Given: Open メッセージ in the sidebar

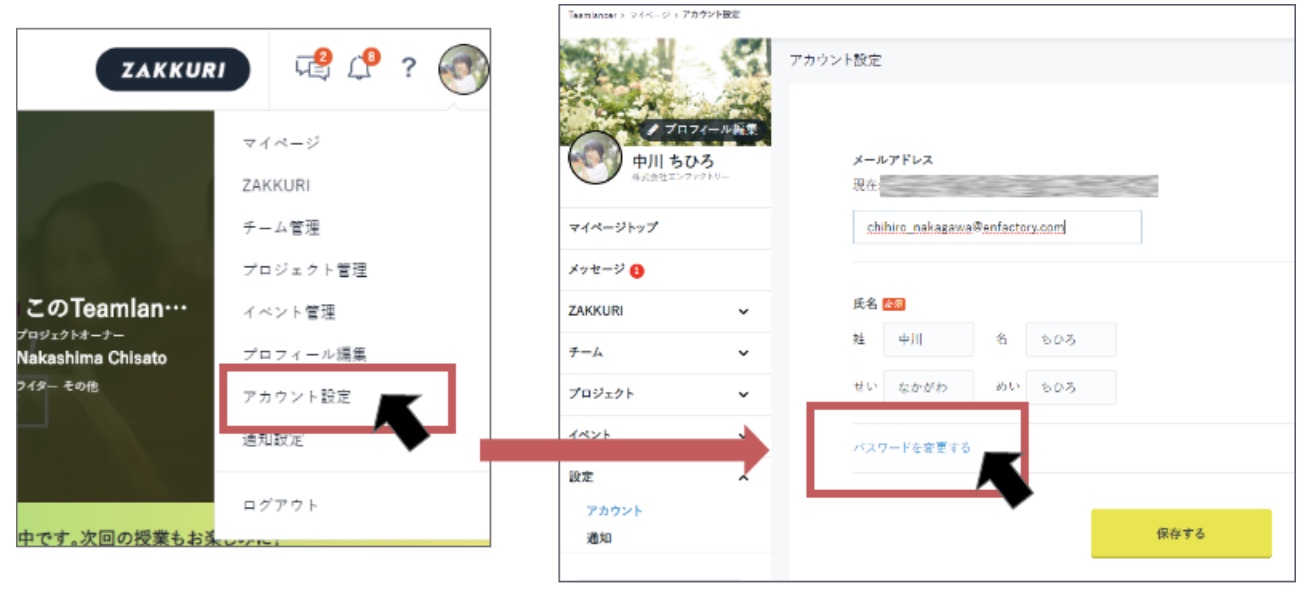Looking at the screenshot, I should click(x=597, y=269).
